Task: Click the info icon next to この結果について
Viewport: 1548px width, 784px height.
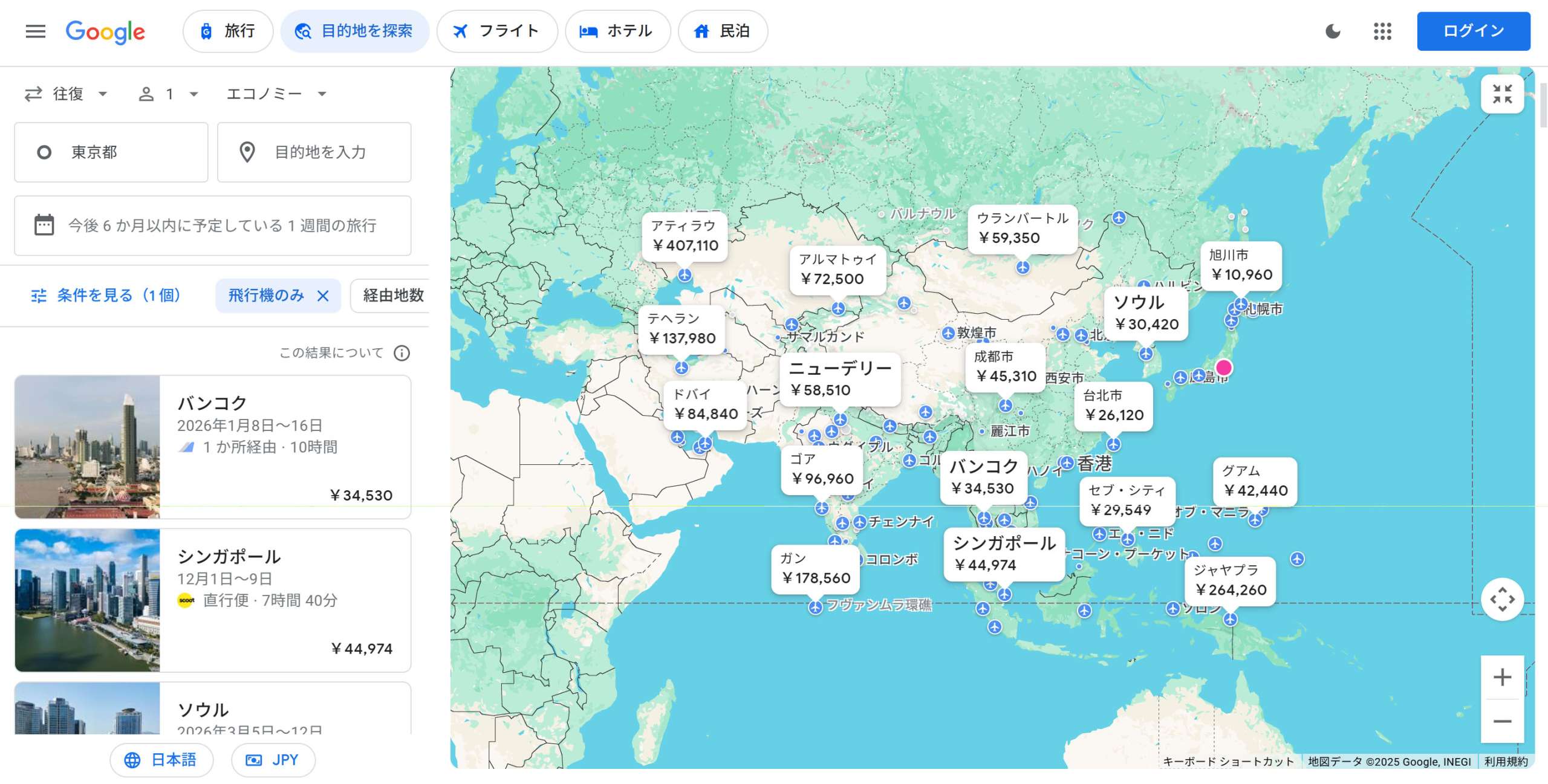Action: (402, 353)
